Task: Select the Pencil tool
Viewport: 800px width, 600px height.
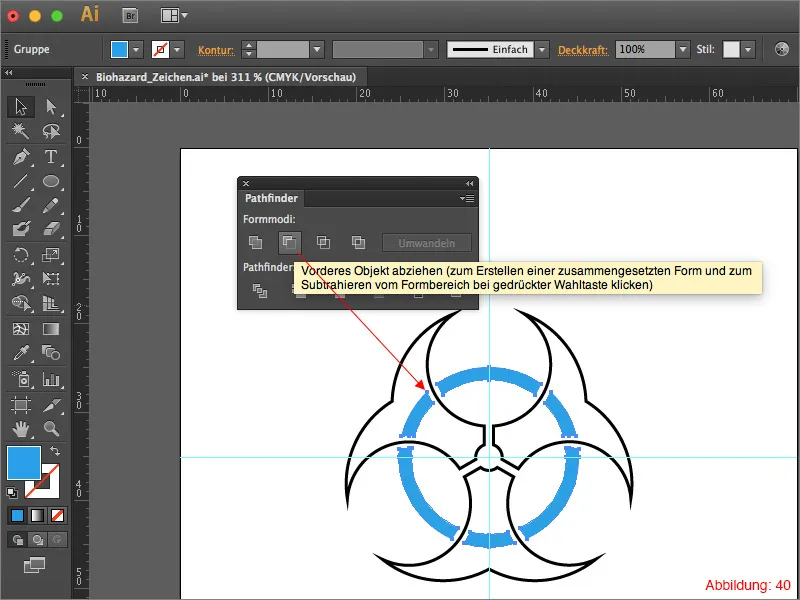Action: point(51,205)
